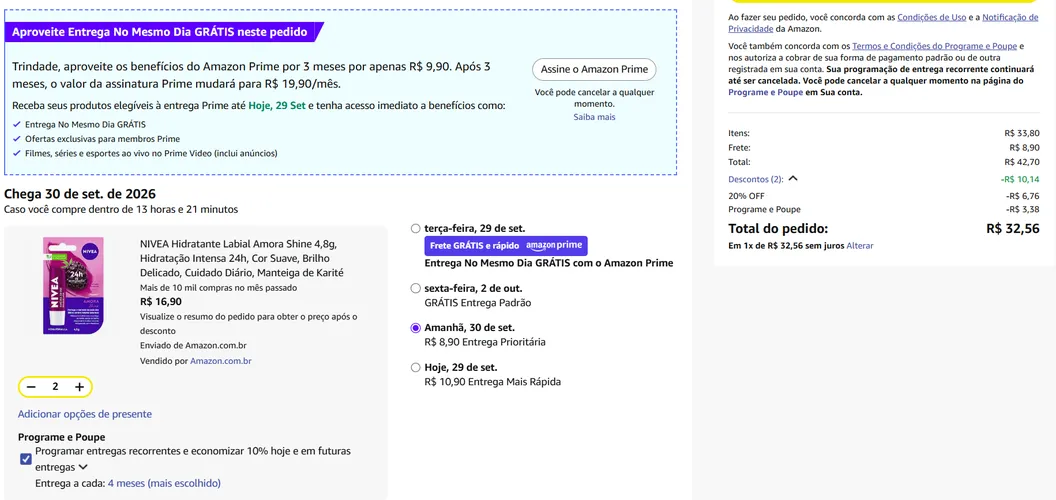Uncheck the Programe e Poupe recurring delivery checkbox

tap(26, 459)
